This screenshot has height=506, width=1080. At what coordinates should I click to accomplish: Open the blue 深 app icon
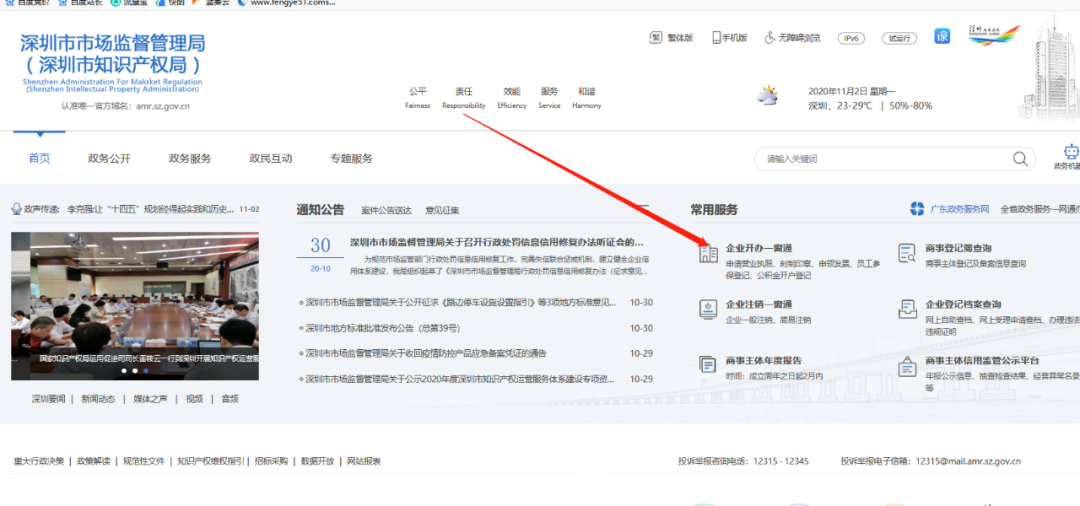click(942, 36)
